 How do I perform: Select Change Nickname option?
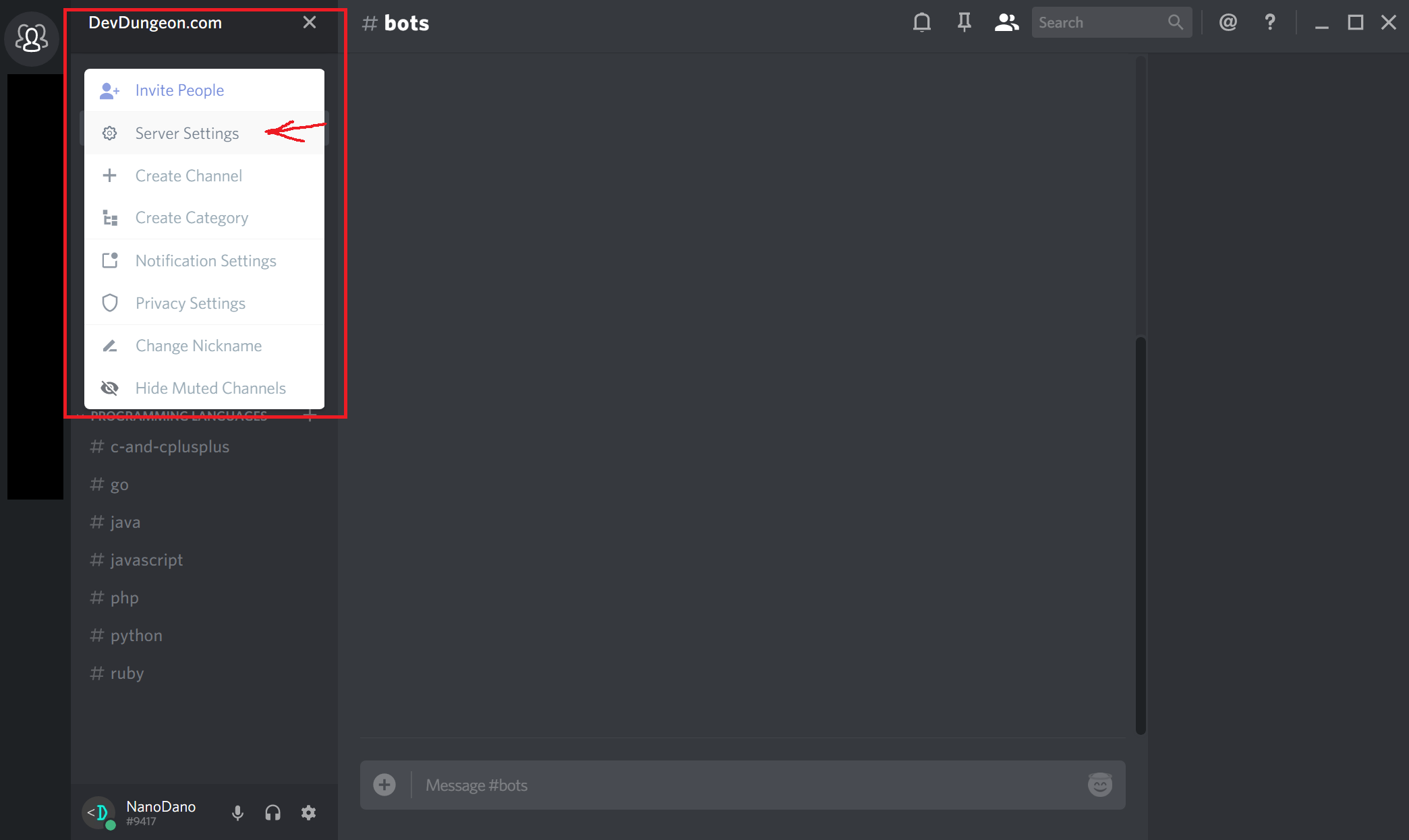(198, 346)
